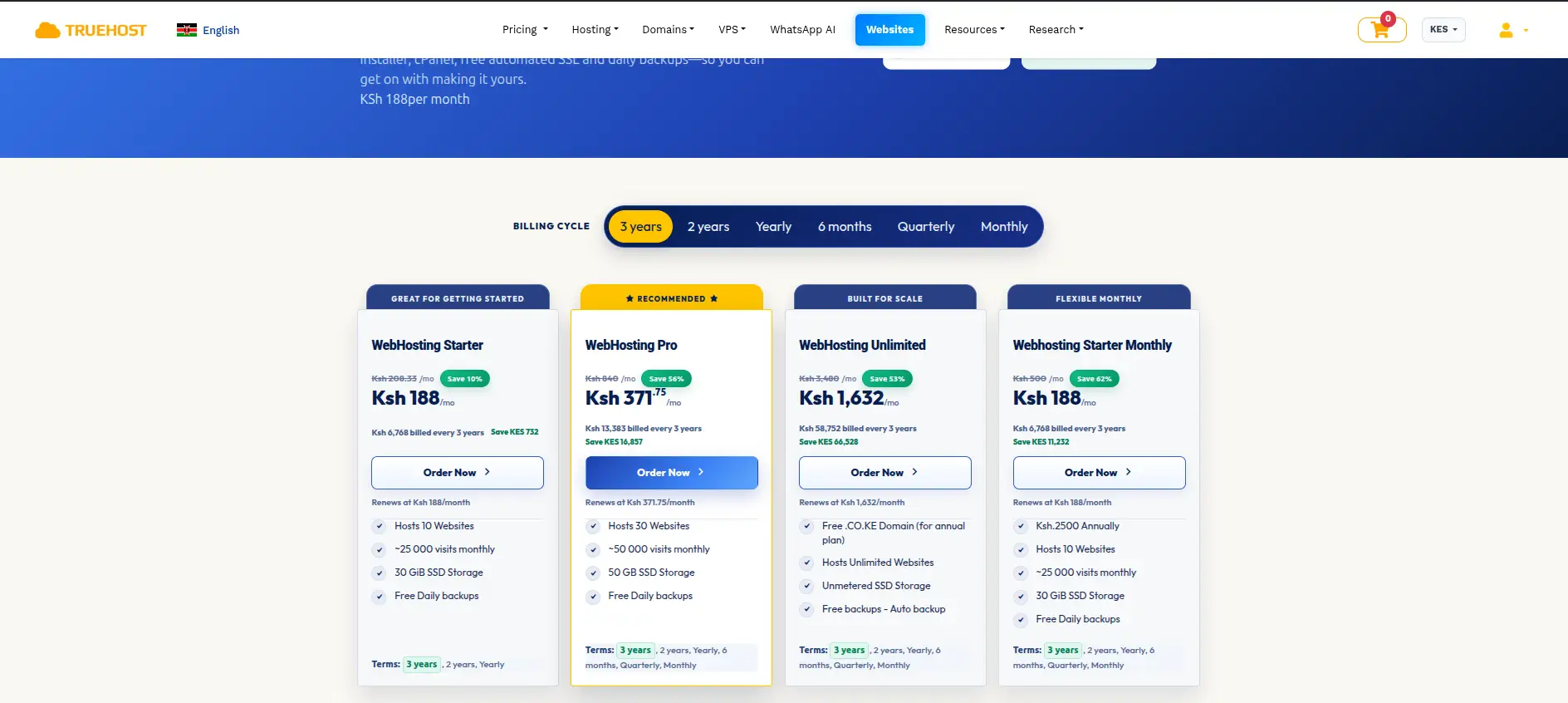Select the 6 months billing cycle
Image resolution: width=1568 pixels, height=703 pixels.
pyautogui.click(x=845, y=227)
